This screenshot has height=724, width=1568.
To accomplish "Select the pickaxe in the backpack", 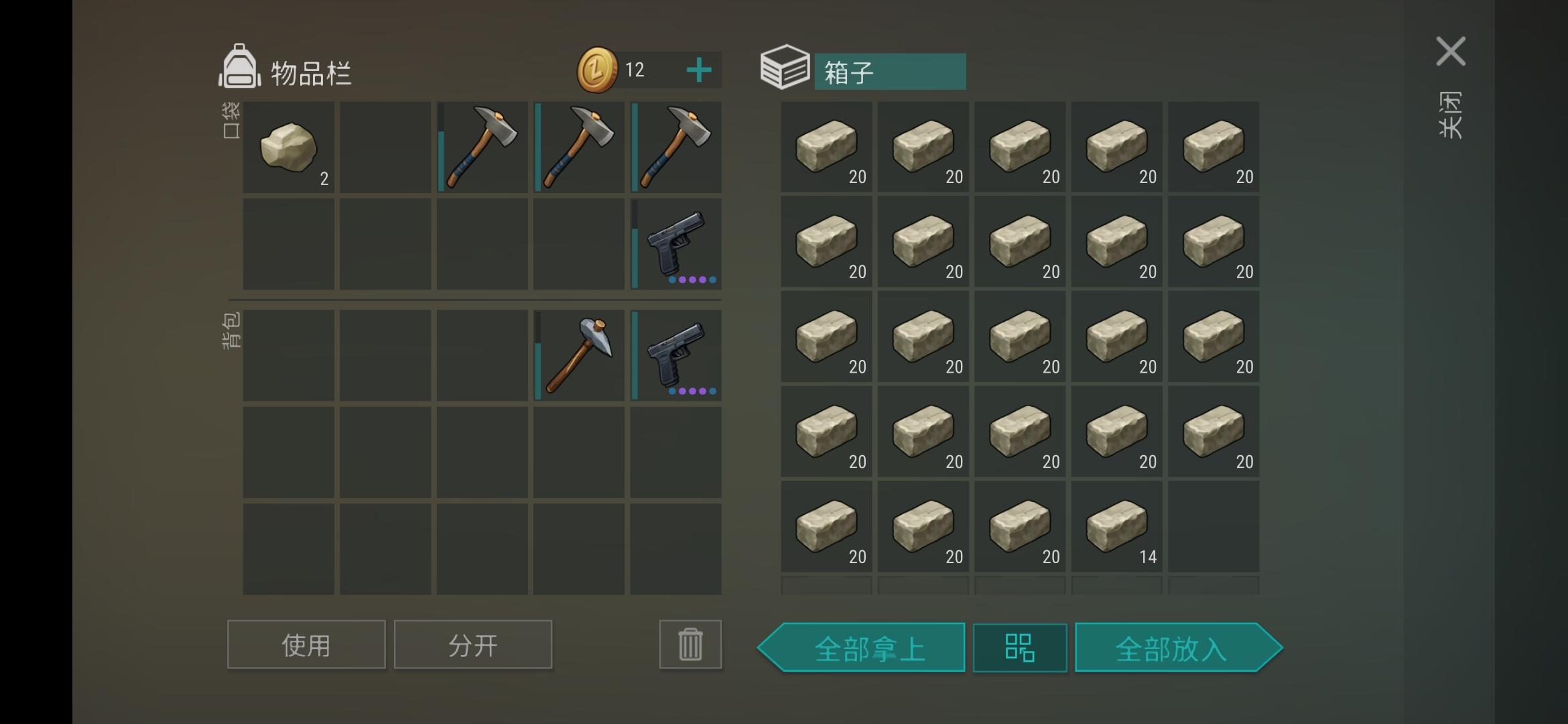I will pos(579,355).
